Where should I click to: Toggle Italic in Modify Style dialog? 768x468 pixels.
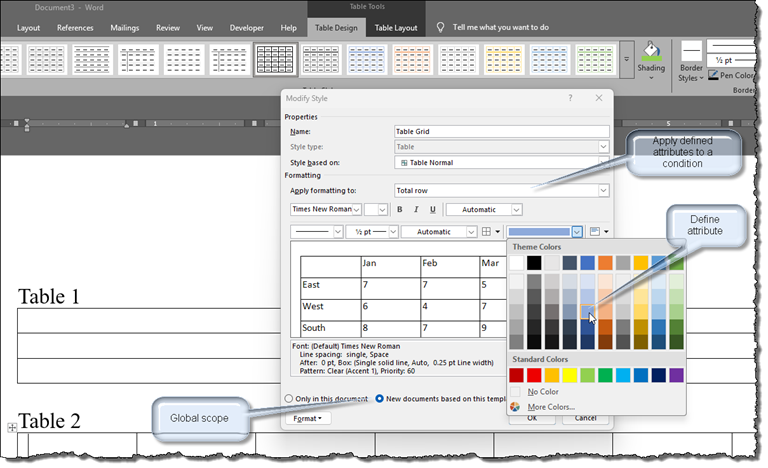[416, 210]
